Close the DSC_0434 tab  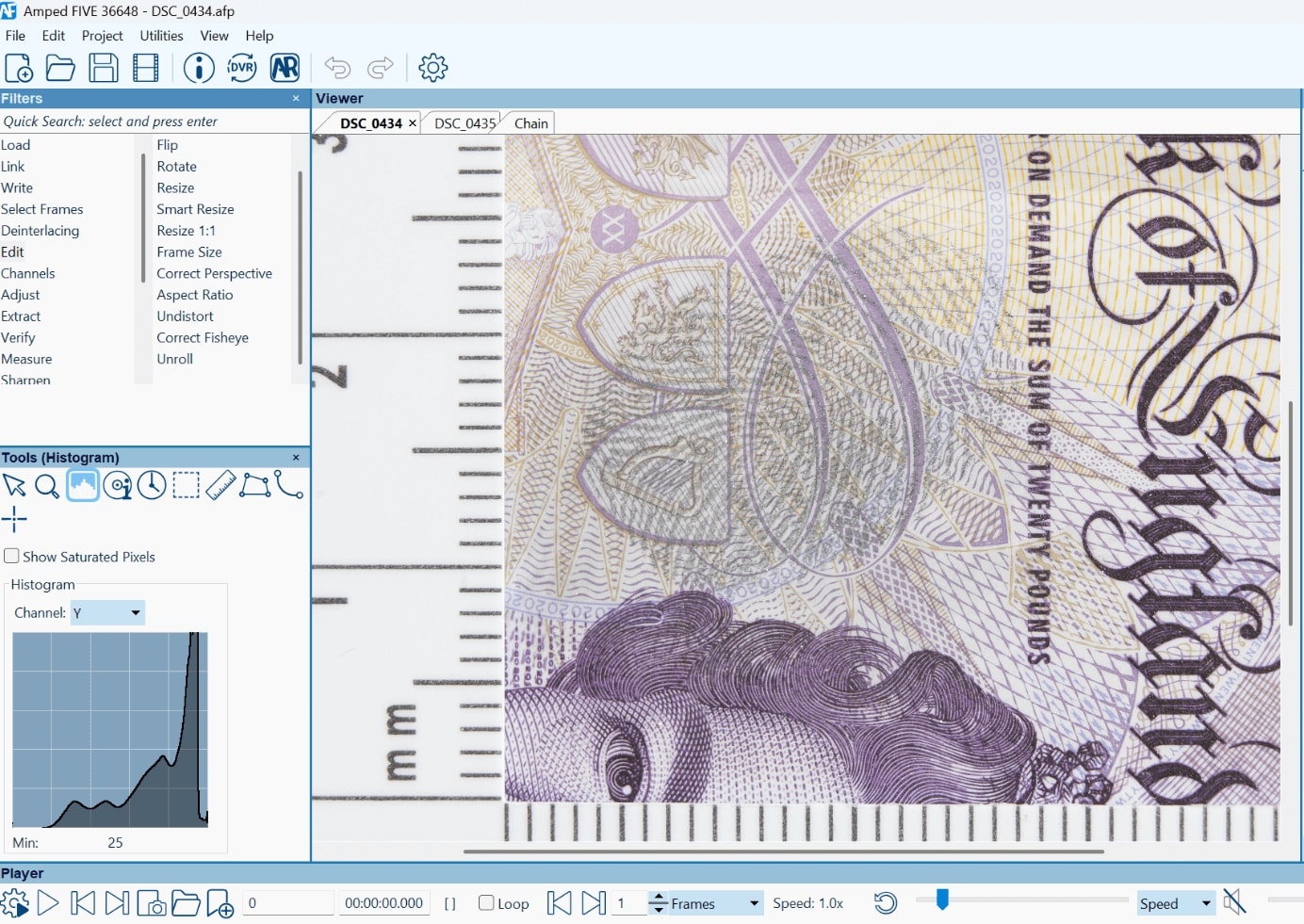(x=412, y=123)
